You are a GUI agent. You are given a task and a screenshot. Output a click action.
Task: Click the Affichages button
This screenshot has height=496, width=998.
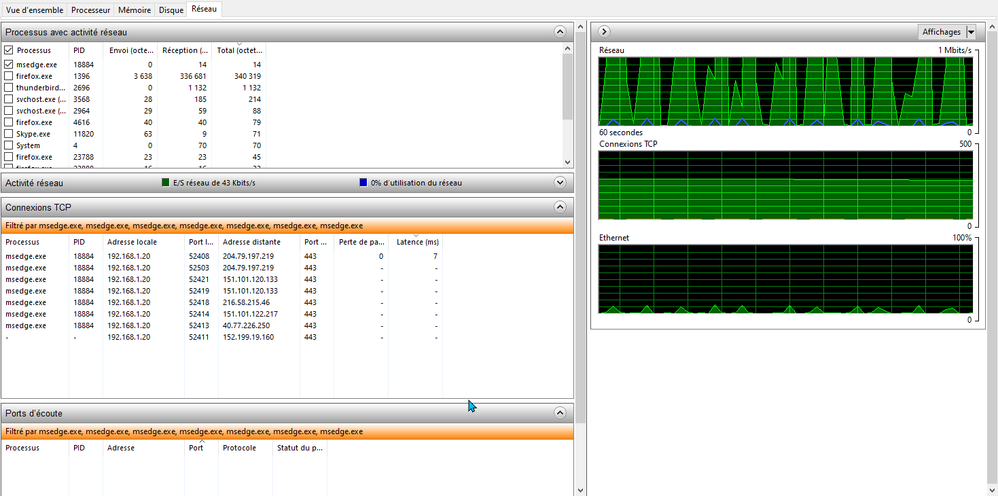[941, 32]
